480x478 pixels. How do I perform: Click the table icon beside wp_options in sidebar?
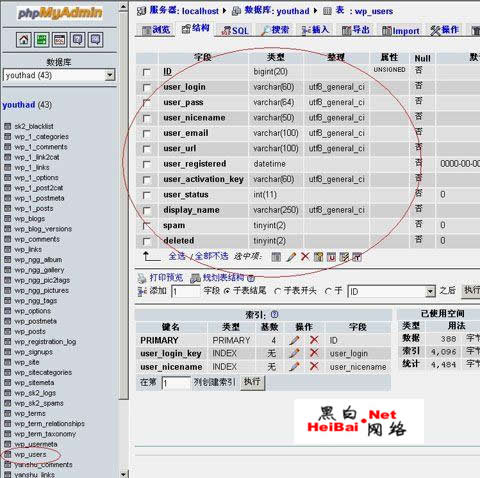tap(7, 311)
